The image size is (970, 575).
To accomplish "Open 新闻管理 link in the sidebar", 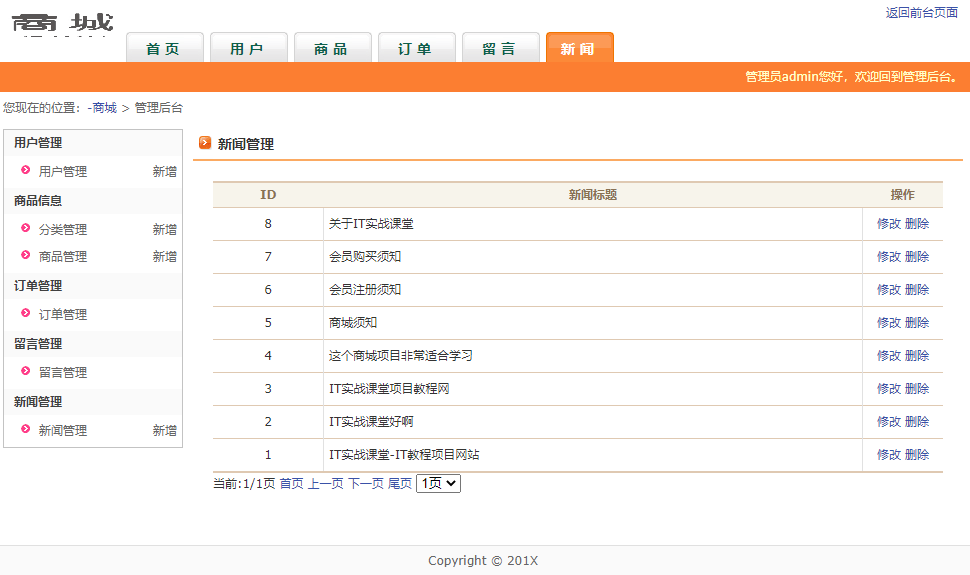I will coord(62,430).
